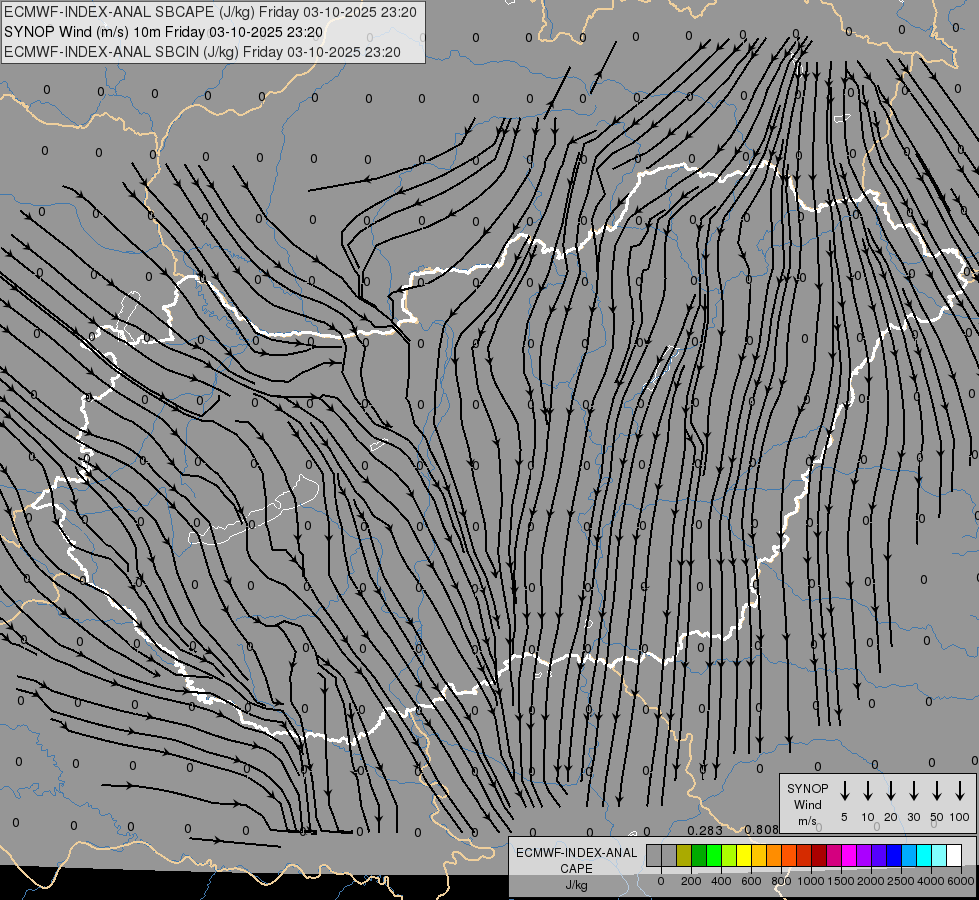The height and width of the screenshot is (900, 979).
Task: Pick the lime CAPE swatch at 400
Action: tap(729, 855)
